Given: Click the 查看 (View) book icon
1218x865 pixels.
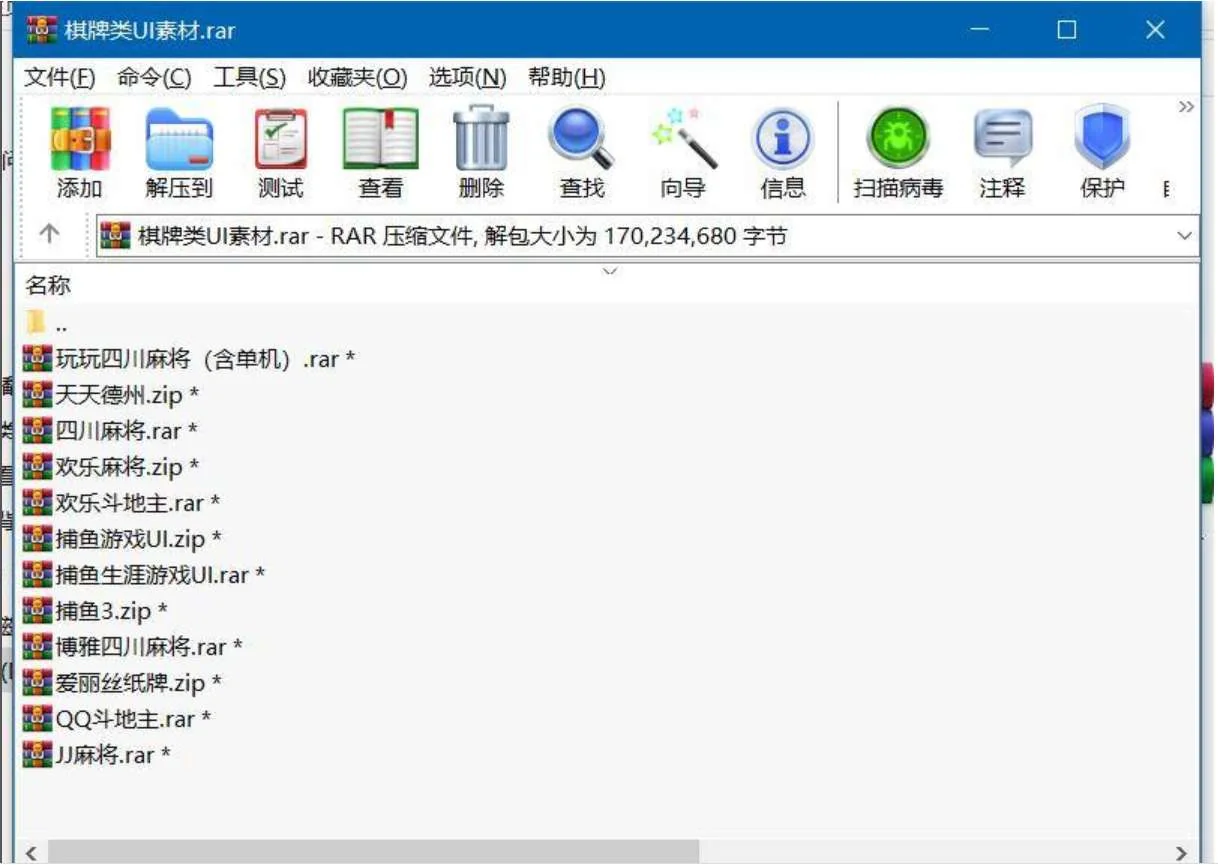Looking at the screenshot, I should [x=381, y=140].
